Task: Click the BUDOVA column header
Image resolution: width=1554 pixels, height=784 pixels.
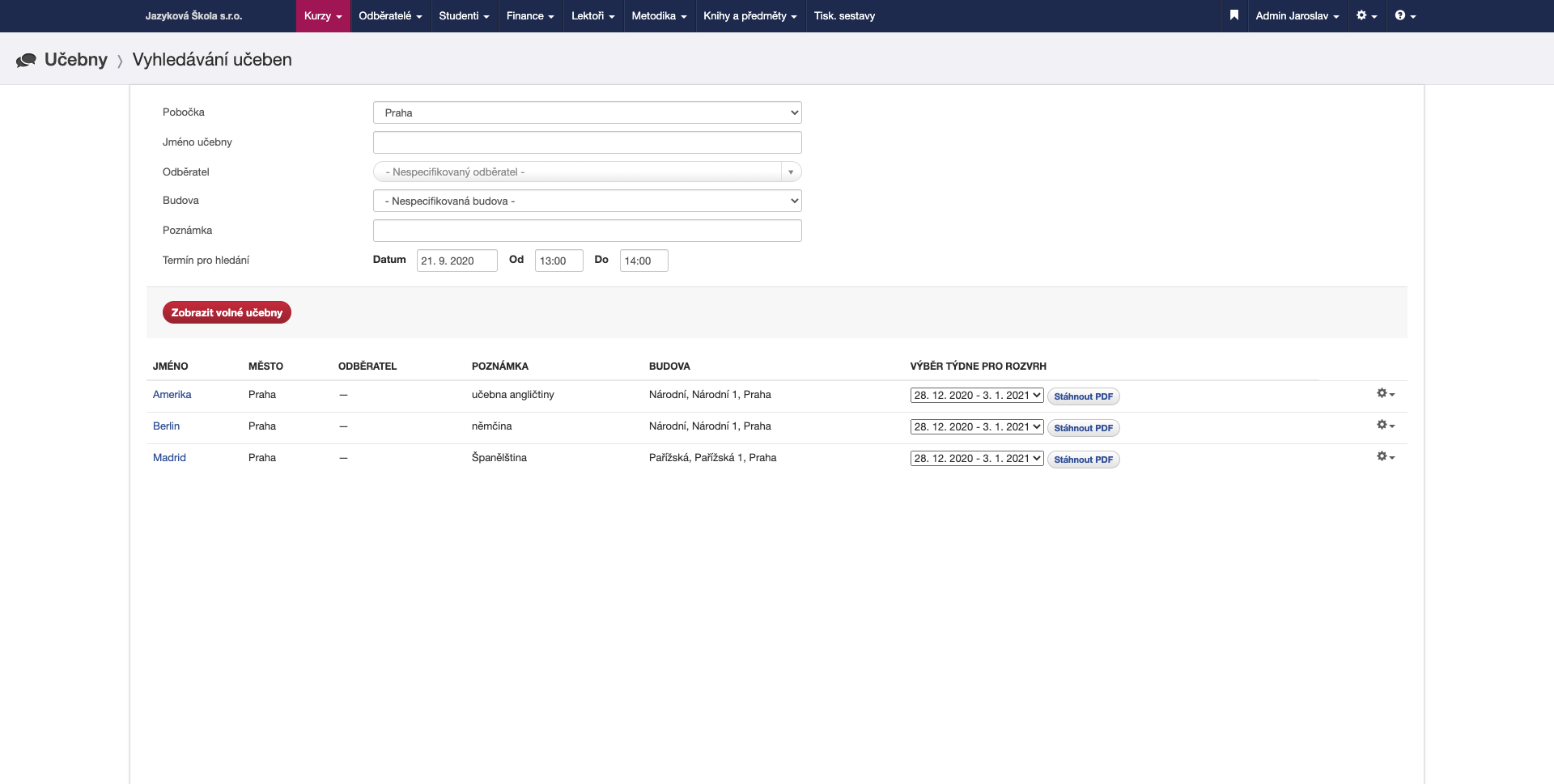Action: click(669, 367)
